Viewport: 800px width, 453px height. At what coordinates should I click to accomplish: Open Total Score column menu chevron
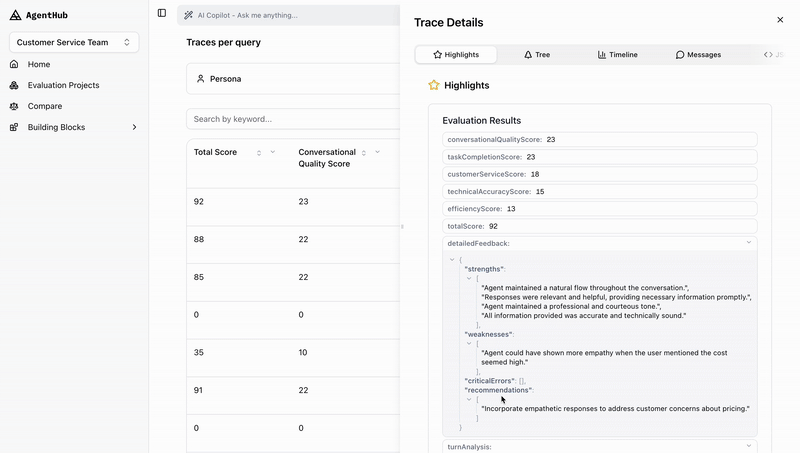coord(273,152)
